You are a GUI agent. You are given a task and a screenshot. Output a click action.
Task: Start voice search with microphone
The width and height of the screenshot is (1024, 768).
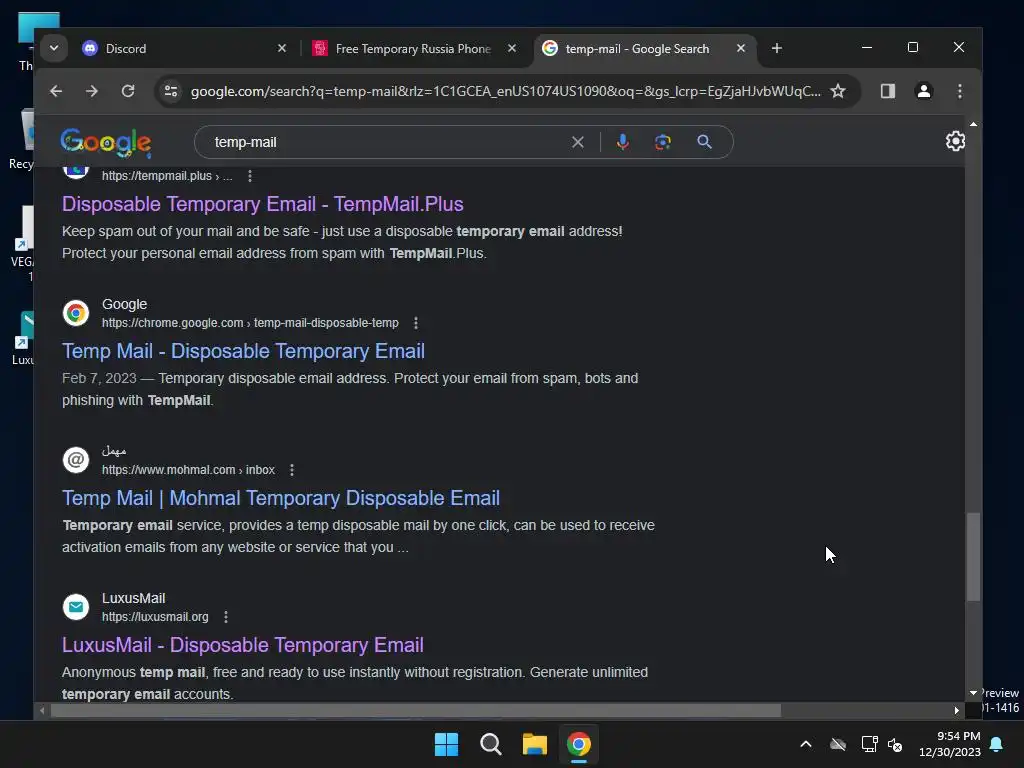click(x=623, y=142)
